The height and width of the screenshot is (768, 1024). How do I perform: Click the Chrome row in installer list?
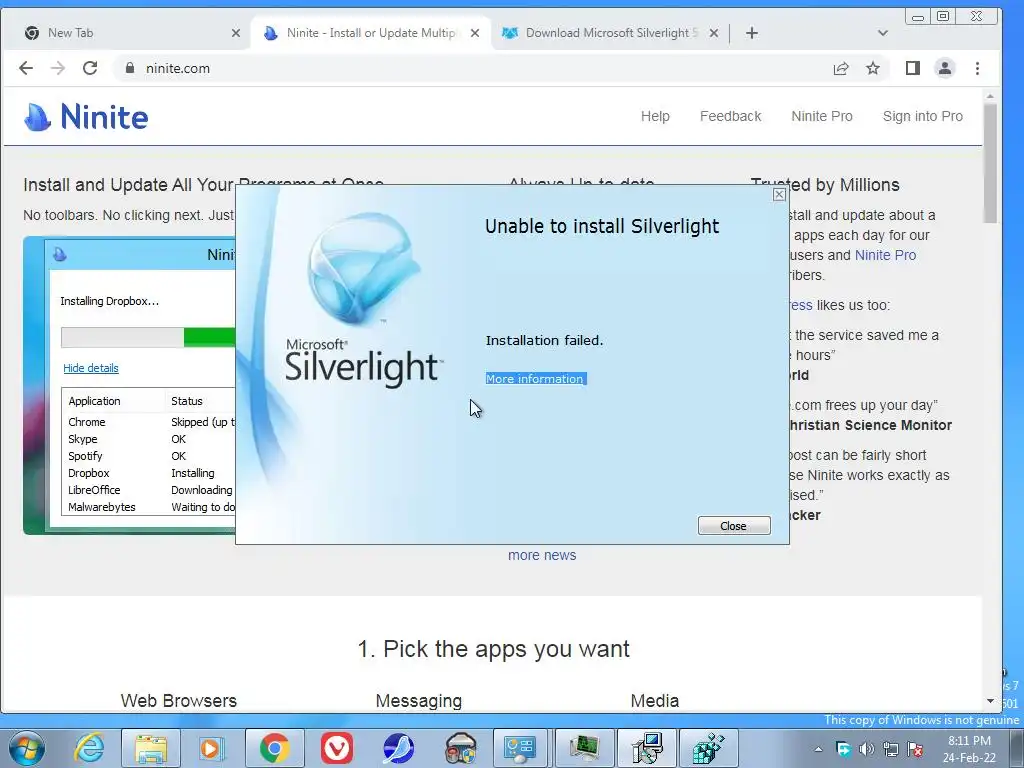point(150,422)
